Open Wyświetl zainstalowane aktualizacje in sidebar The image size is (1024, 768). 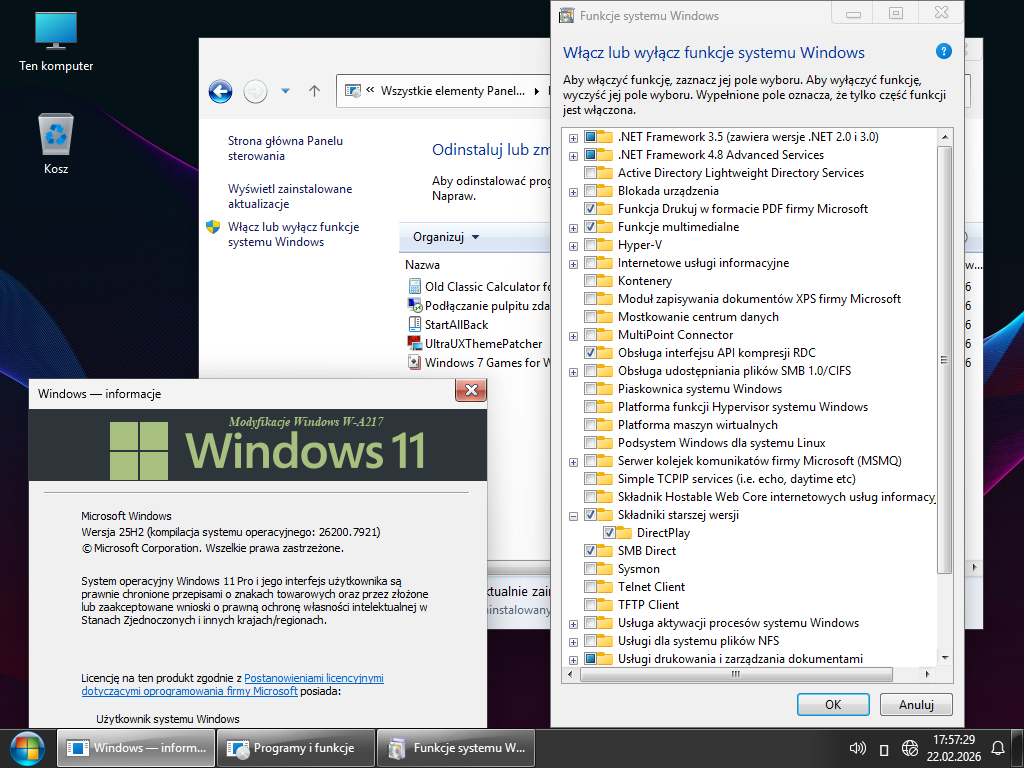[x=290, y=196]
